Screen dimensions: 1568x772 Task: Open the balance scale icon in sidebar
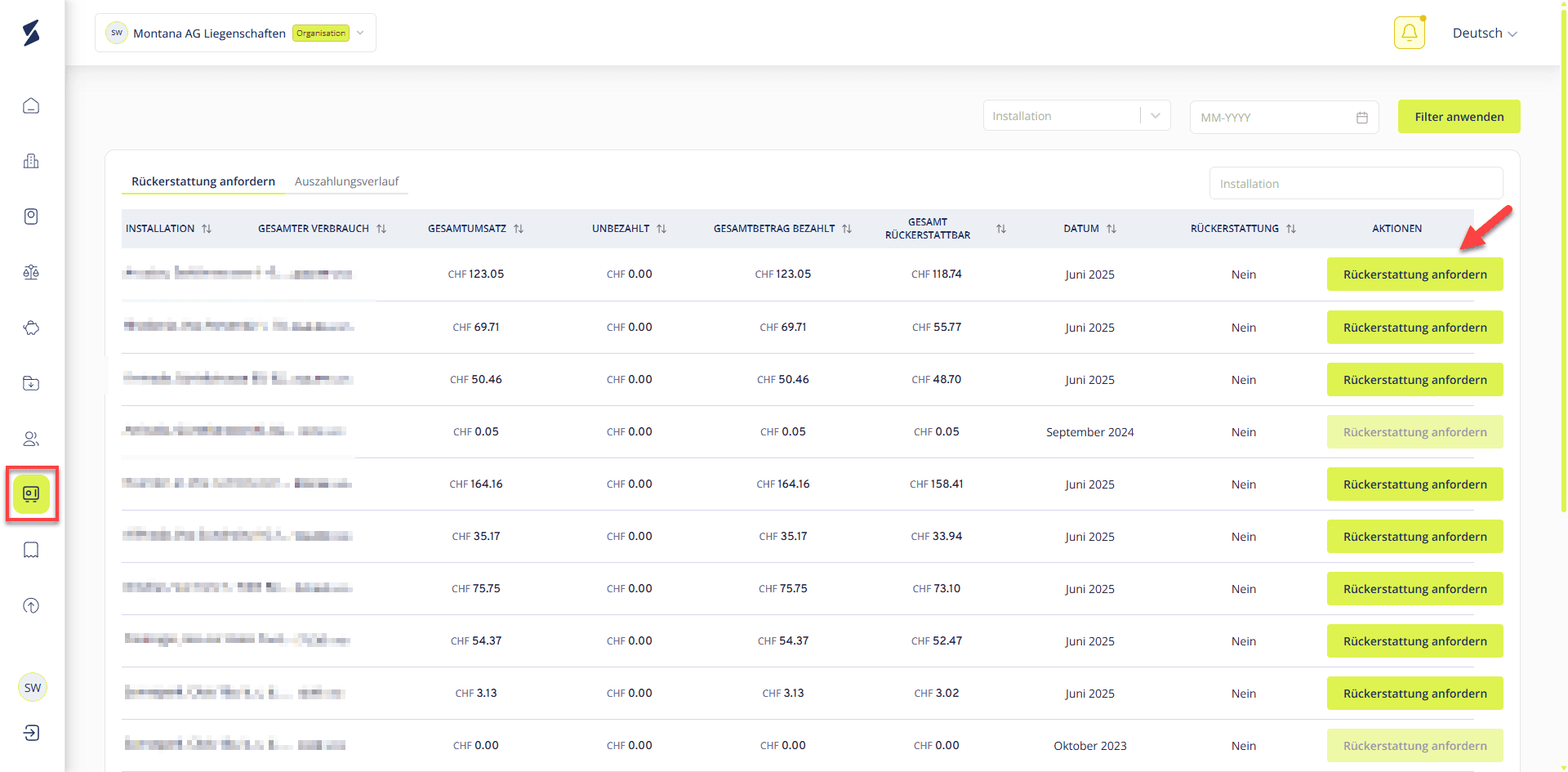point(31,272)
